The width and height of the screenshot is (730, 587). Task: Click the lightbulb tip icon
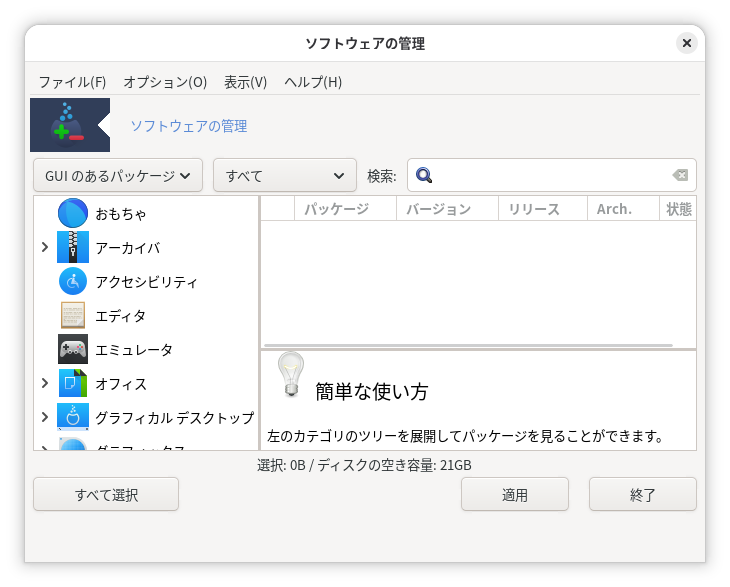point(291,374)
